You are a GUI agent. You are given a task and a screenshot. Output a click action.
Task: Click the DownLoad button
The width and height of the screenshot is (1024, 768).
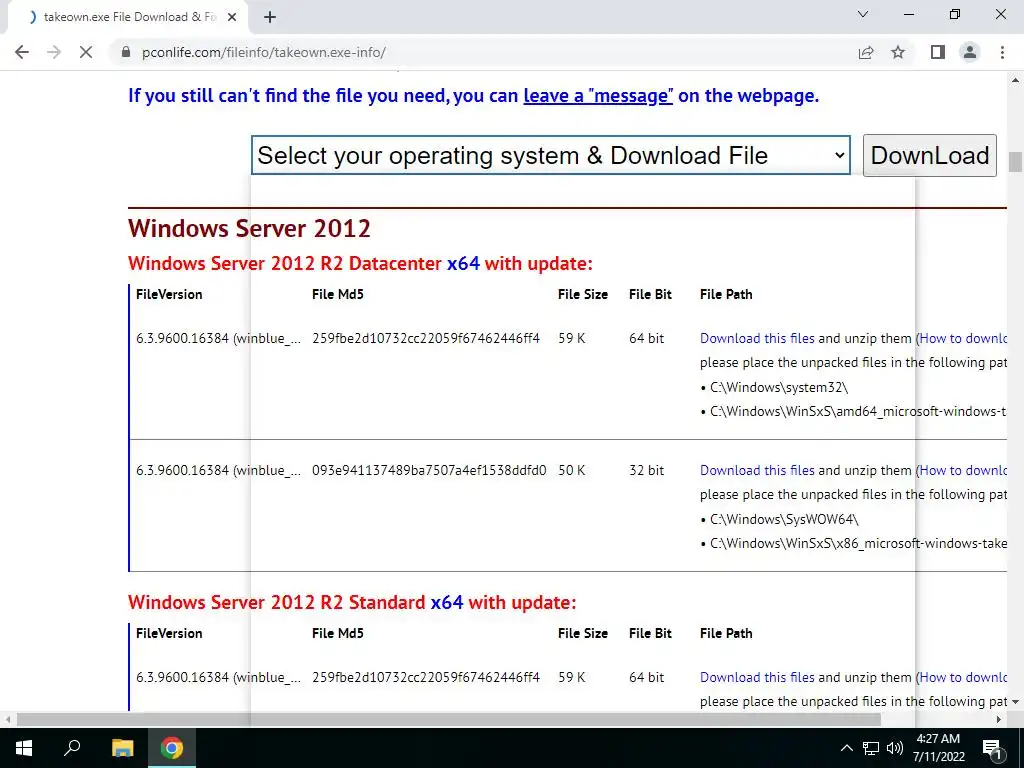tap(929, 155)
